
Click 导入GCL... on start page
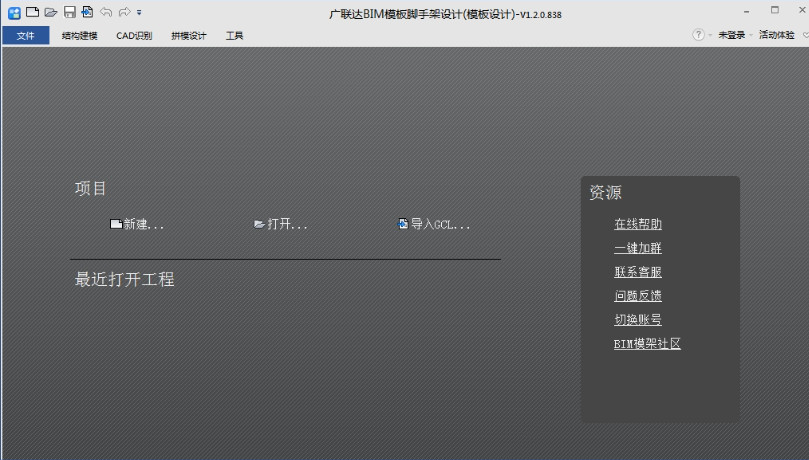433,224
